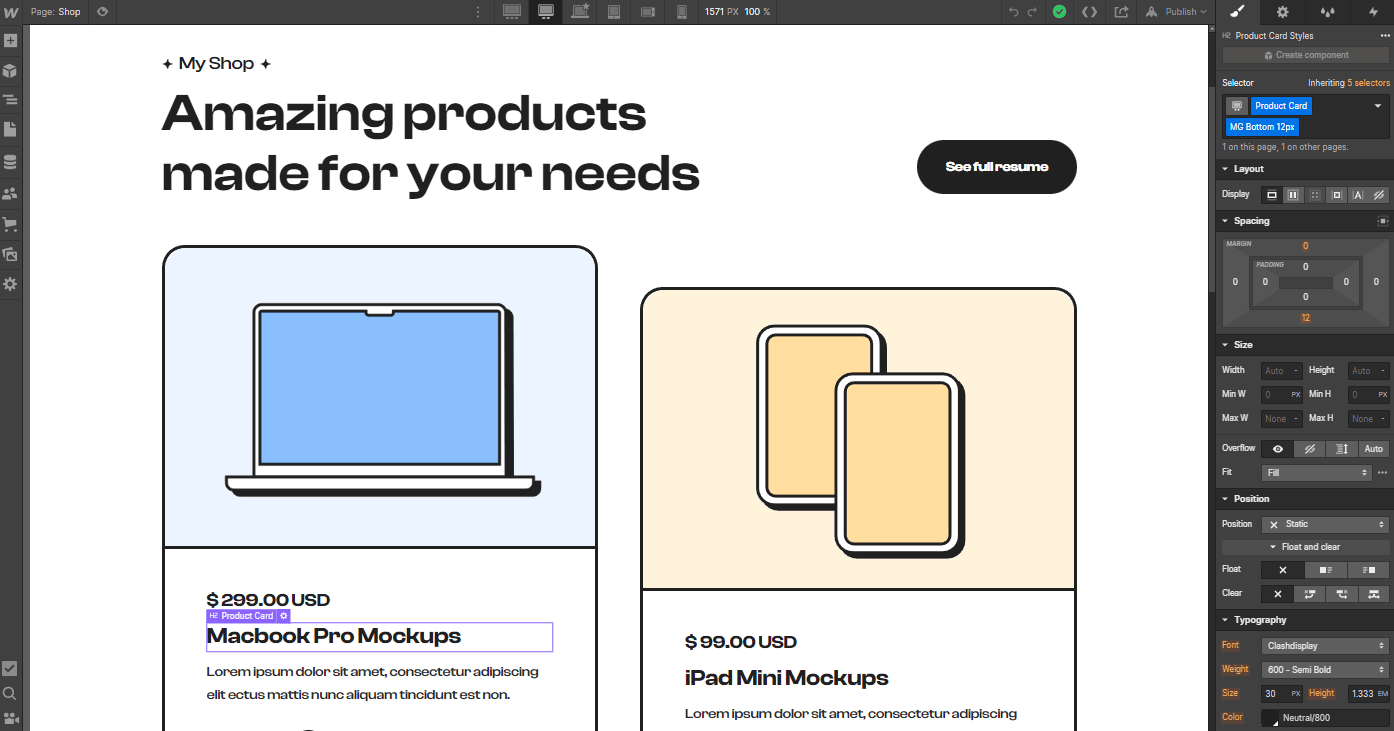The width and height of the screenshot is (1394, 731).
Task: Open the Add Elements panel
Action: [10, 40]
